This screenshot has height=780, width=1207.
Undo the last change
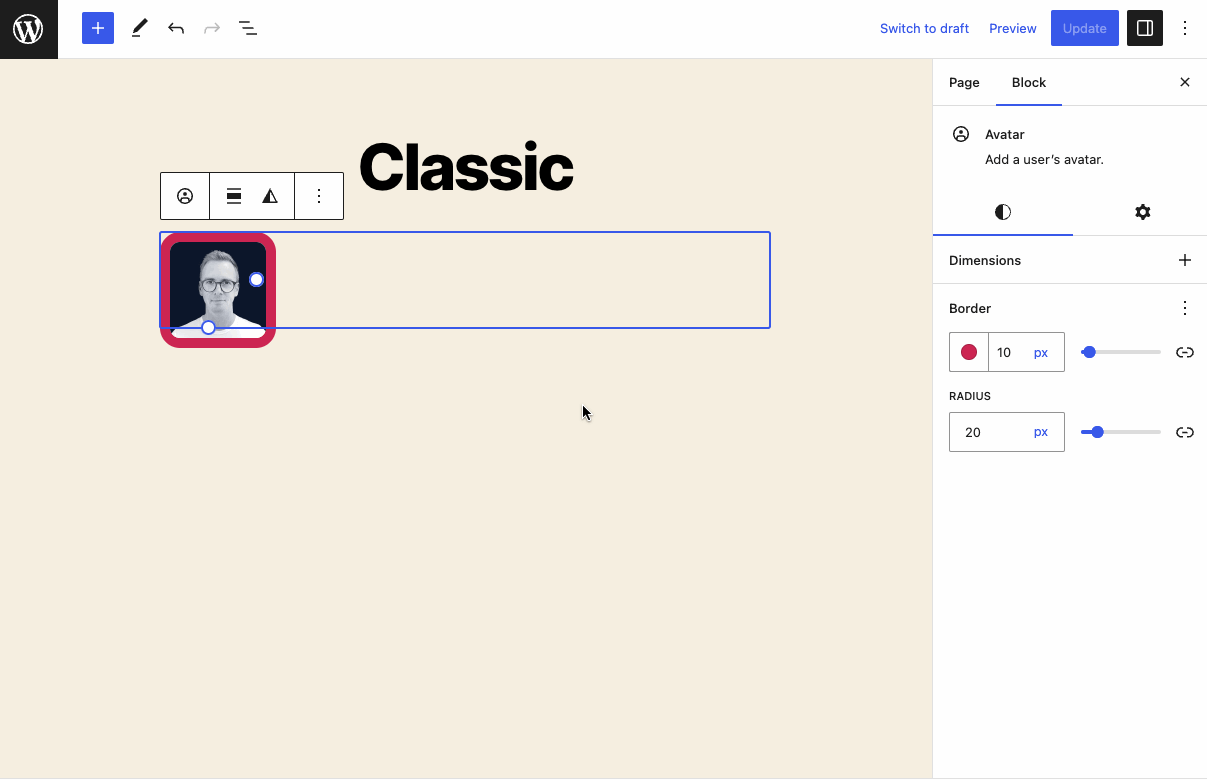[176, 28]
